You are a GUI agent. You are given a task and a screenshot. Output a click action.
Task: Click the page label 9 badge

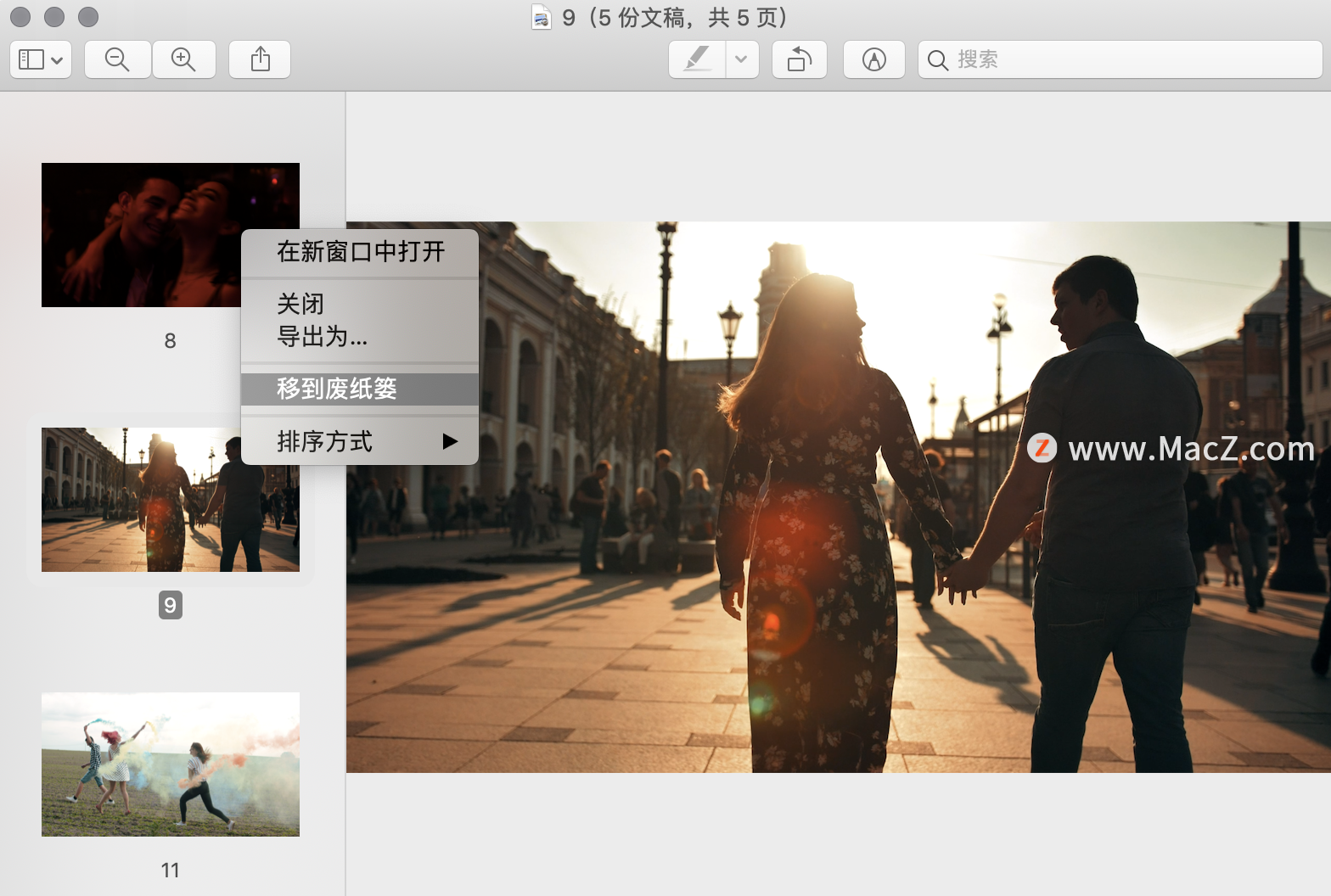pos(170,605)
